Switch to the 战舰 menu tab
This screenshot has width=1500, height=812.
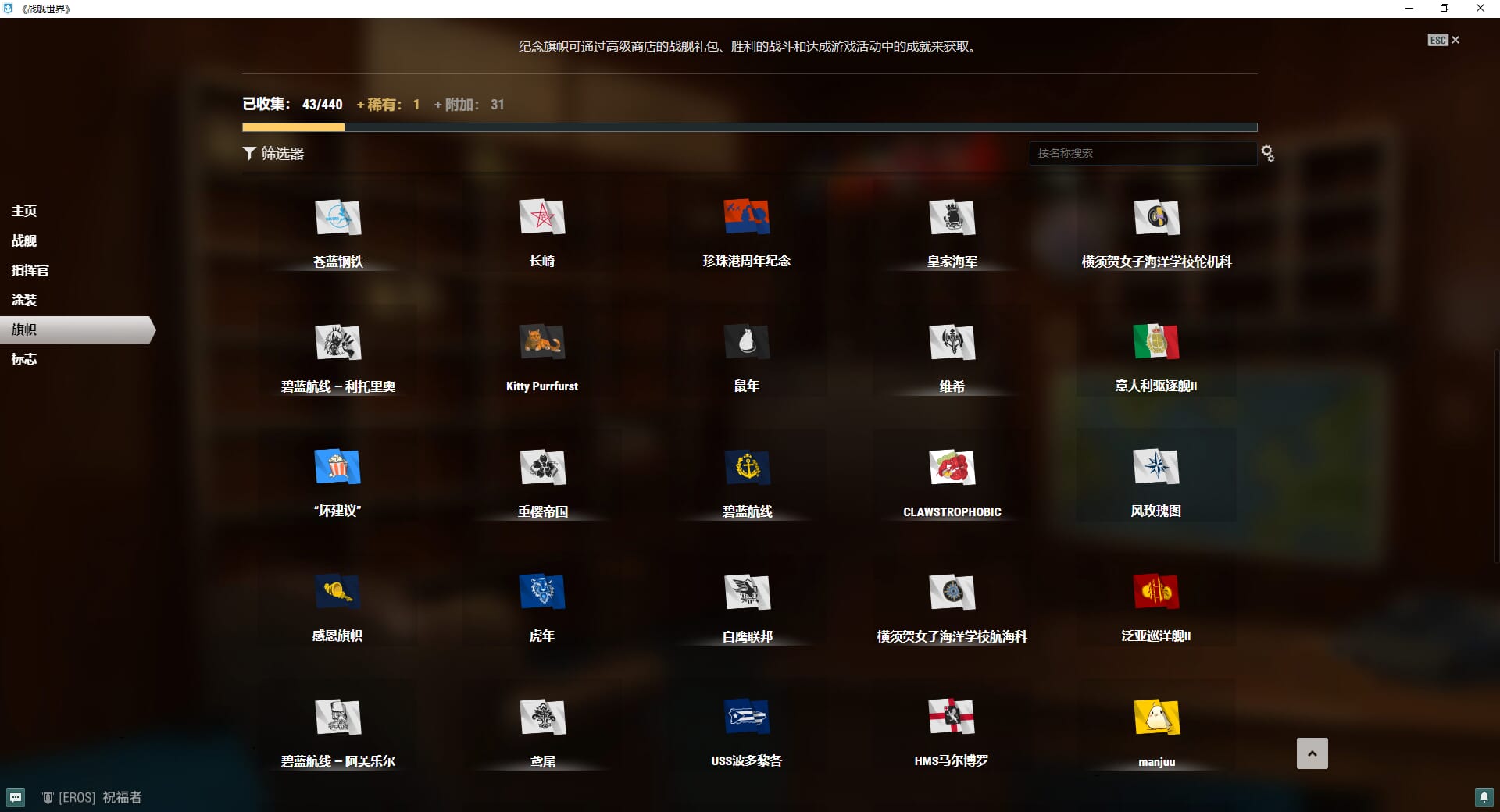[x=24, y=240]
